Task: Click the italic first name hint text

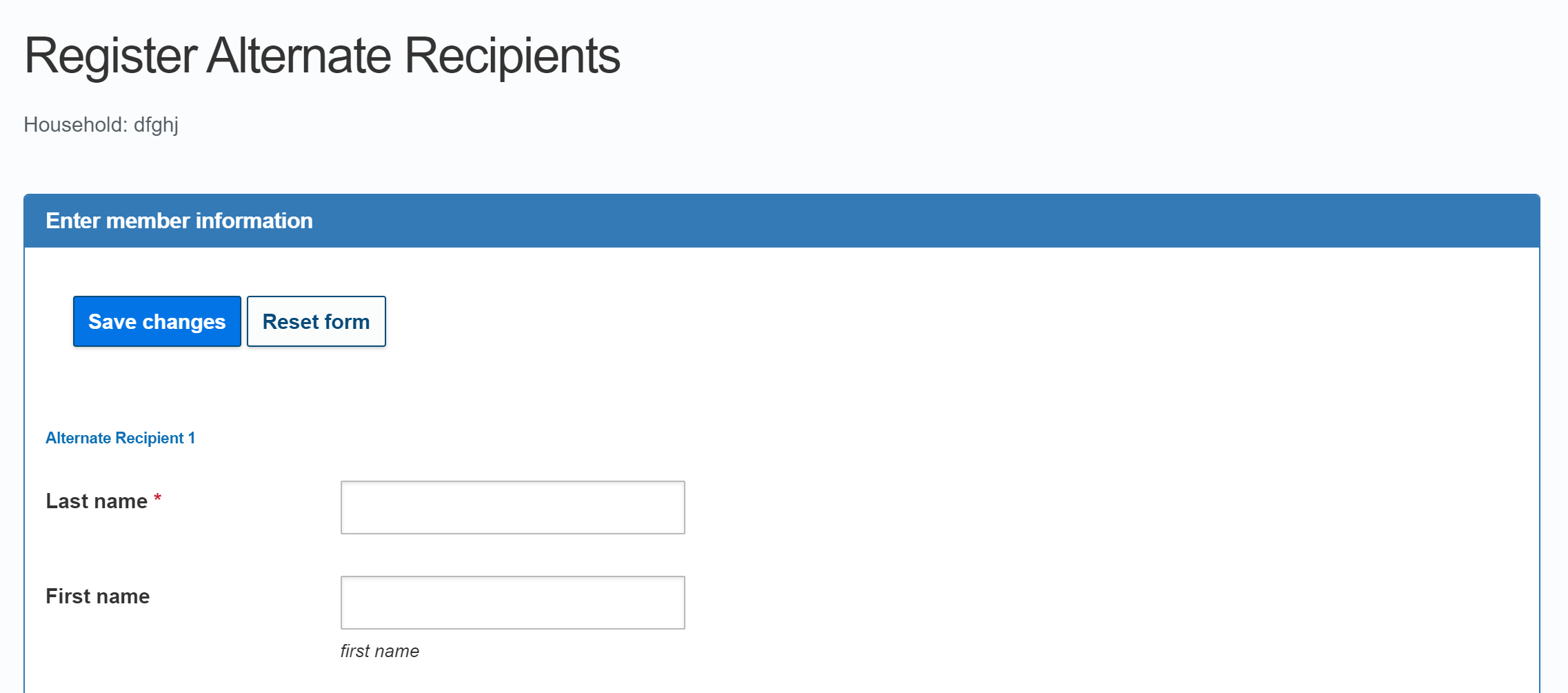Action: pos(379,651)
